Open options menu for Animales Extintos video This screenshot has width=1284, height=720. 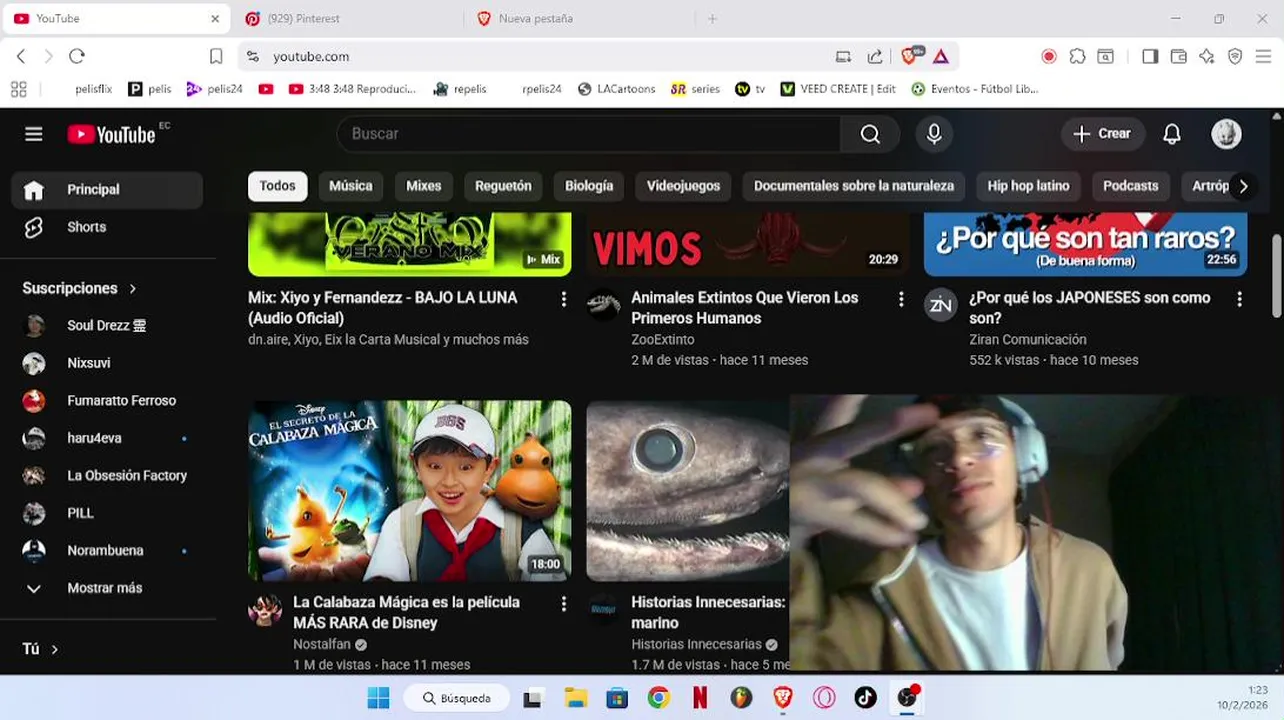[901, 299]
